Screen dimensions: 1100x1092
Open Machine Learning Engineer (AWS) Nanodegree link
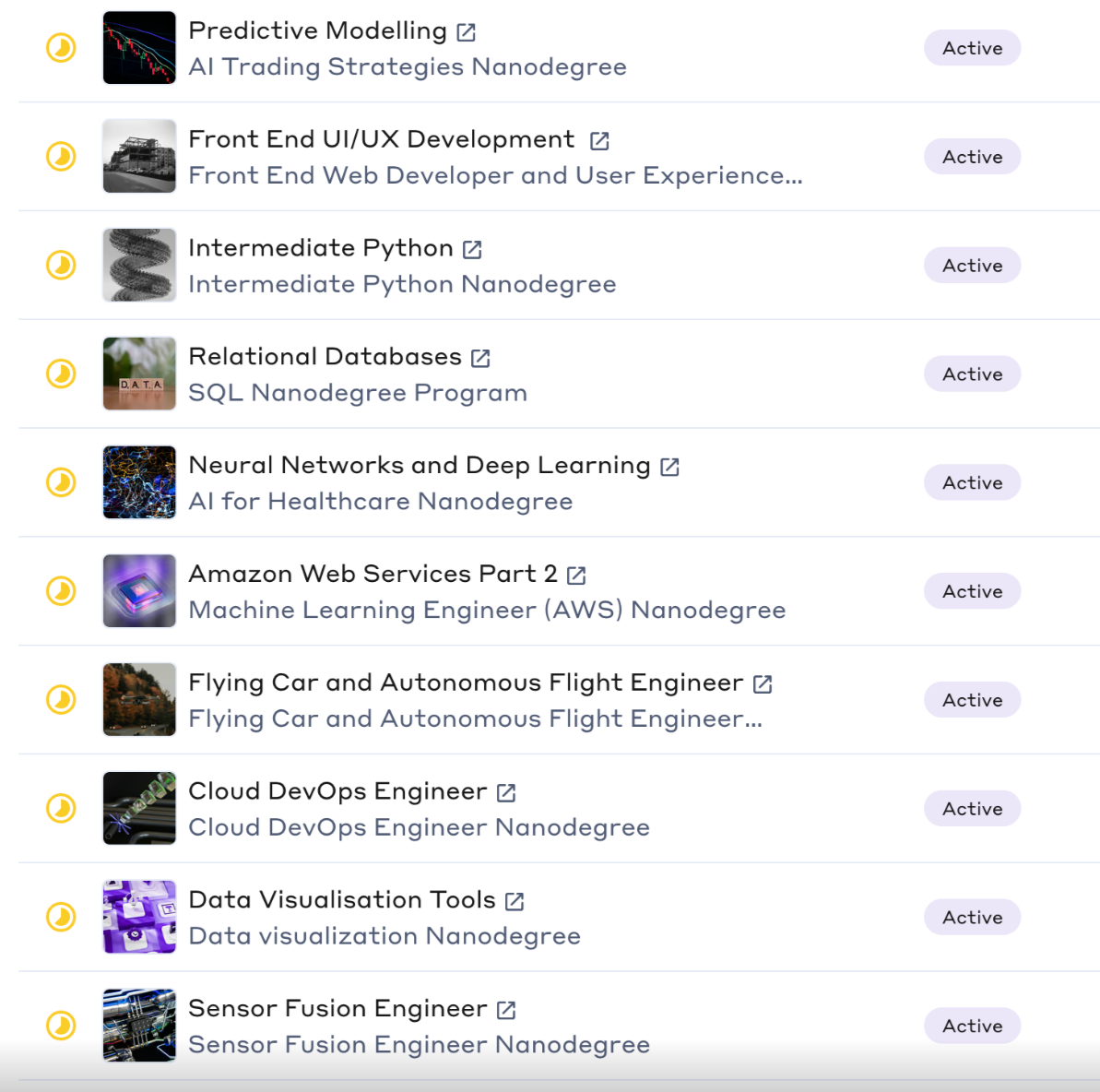coord(487,611)
